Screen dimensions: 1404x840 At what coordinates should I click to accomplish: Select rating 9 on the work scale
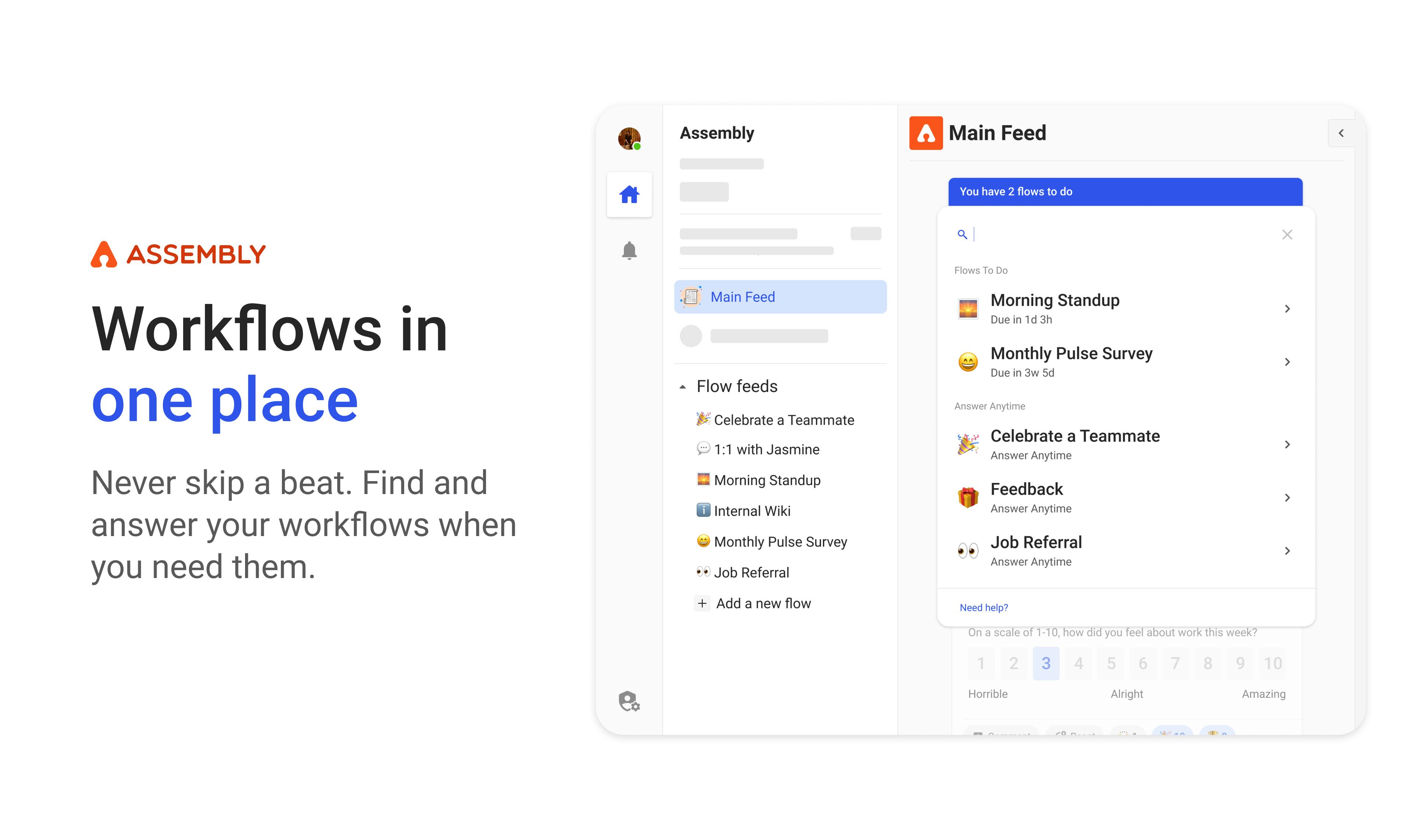click(x=1240, y=664)
